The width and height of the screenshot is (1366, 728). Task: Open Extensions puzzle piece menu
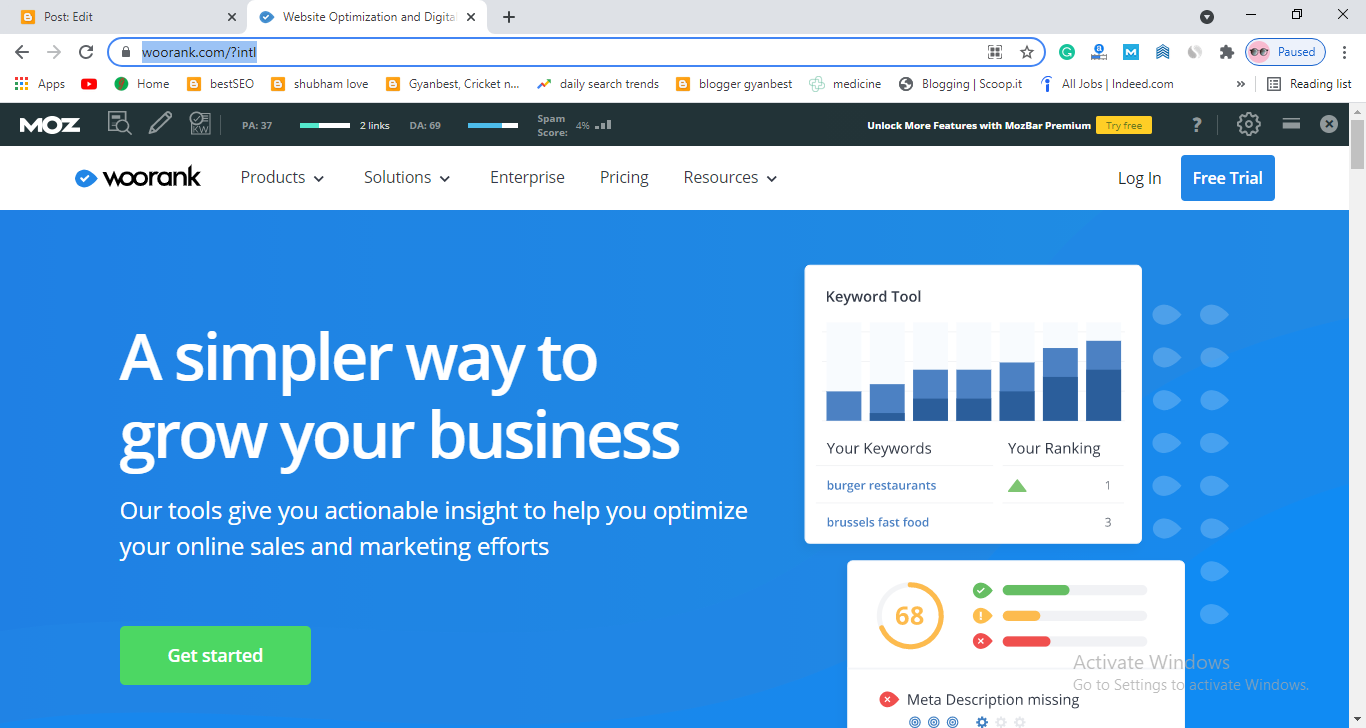(1226, 52)
